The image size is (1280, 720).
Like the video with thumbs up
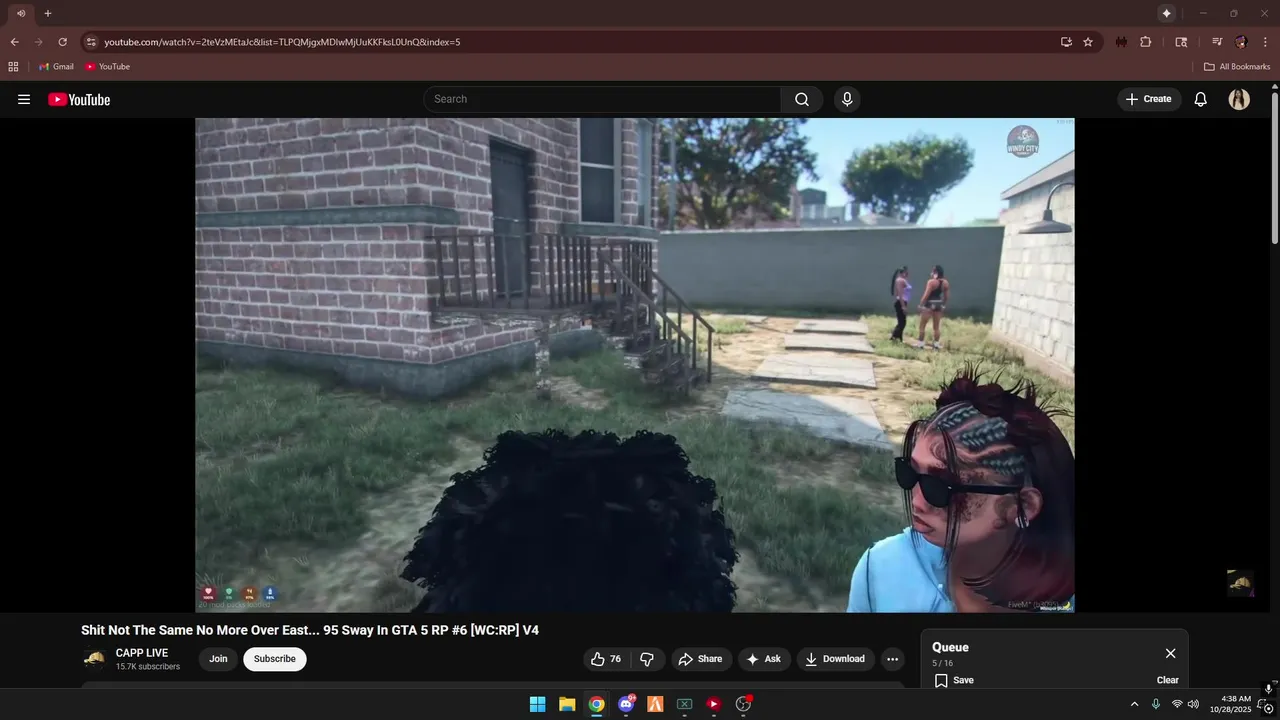coord(606,659)
